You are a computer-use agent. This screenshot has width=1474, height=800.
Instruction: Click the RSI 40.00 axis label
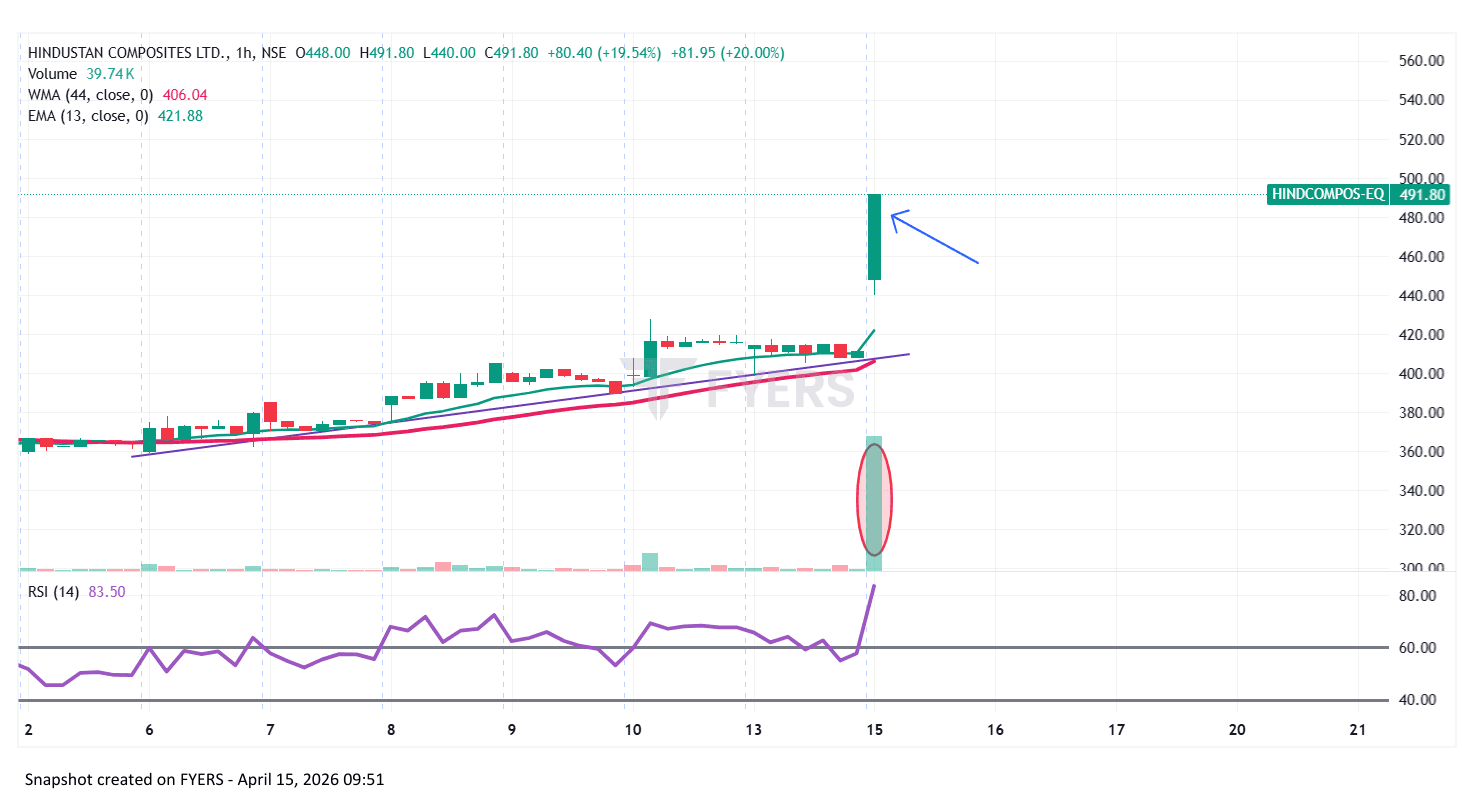(1417, 700)
